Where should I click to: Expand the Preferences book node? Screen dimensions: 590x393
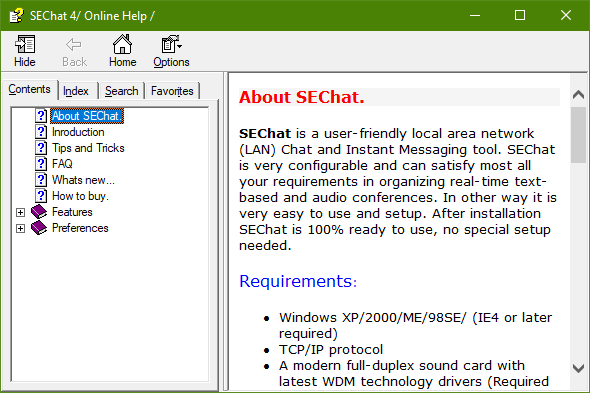tap(20, 228)
